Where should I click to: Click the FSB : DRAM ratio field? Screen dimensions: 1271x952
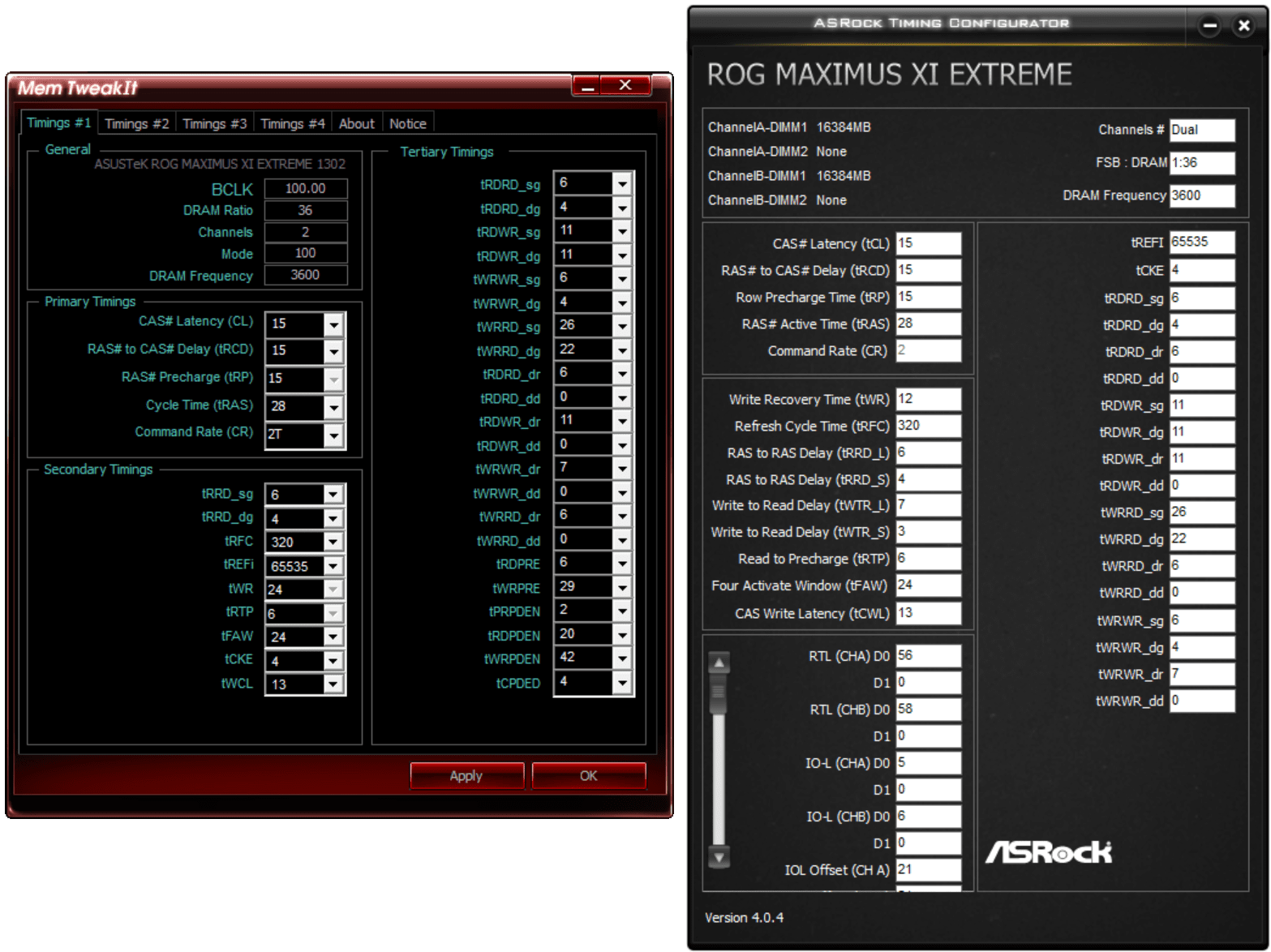[x=1202, y=162]
